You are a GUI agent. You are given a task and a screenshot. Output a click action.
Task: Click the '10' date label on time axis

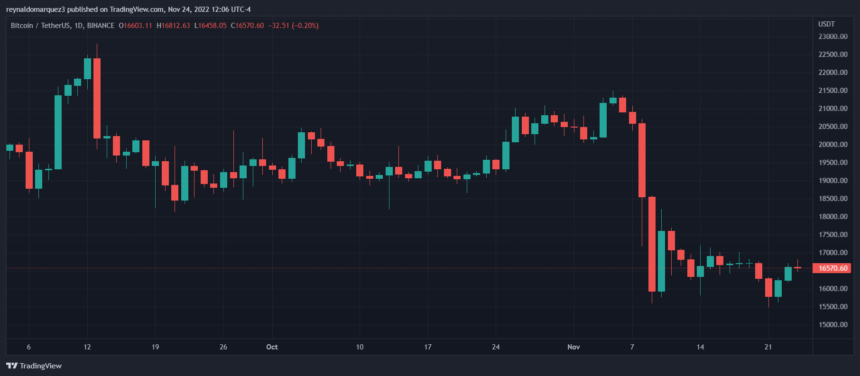[x=359, y=347]
